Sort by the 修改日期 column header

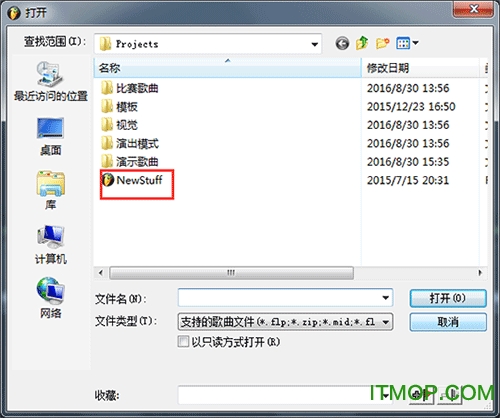[x=420, y=68]
